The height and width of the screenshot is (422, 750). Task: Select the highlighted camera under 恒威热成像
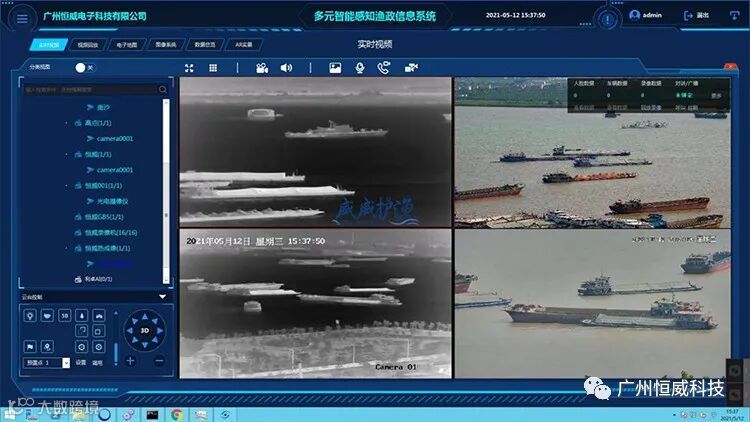point(115,264)
